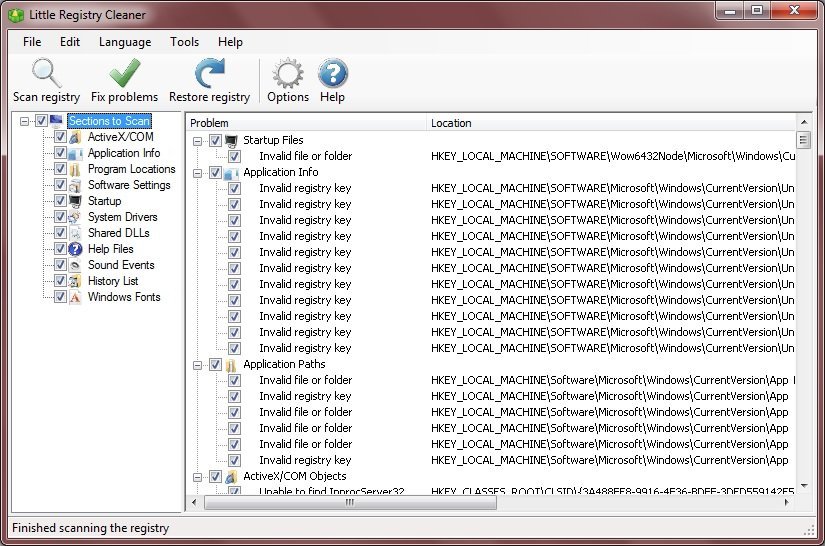
Task: Uncheck the Invalid file or folder checkbox under Startup Files
Action: click(234, 157)
